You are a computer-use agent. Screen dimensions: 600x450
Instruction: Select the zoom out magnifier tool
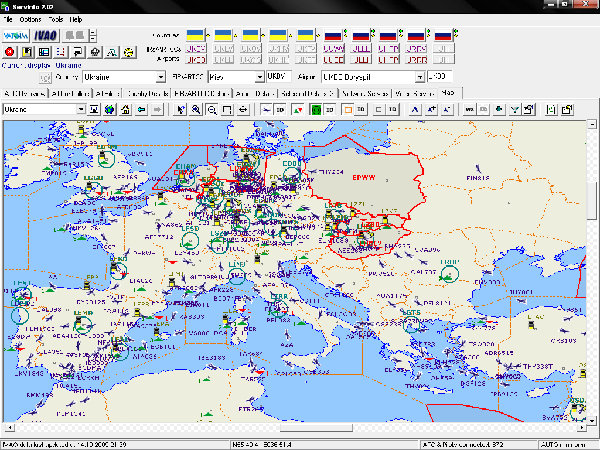pos(212,109)
